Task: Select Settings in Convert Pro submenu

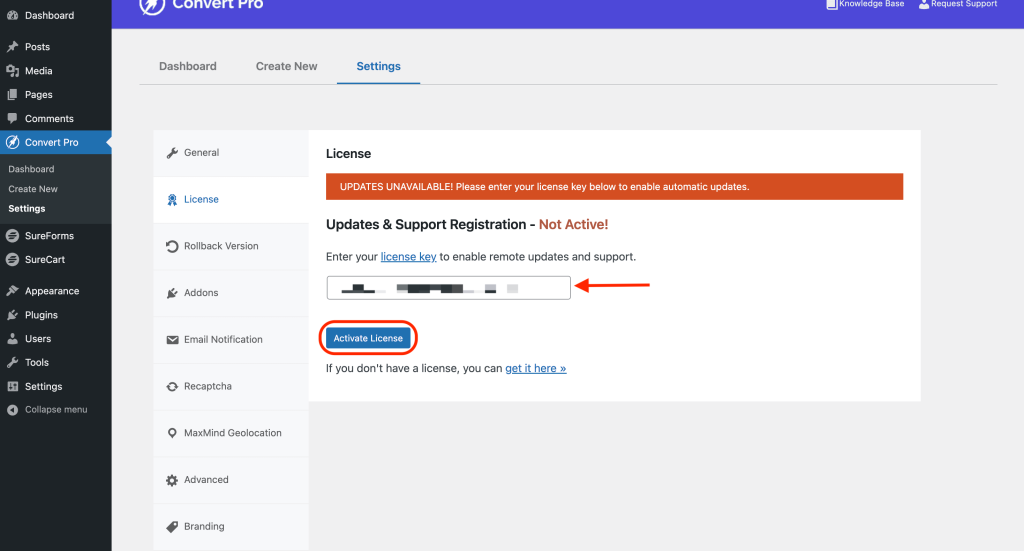Action: [27, 209]
